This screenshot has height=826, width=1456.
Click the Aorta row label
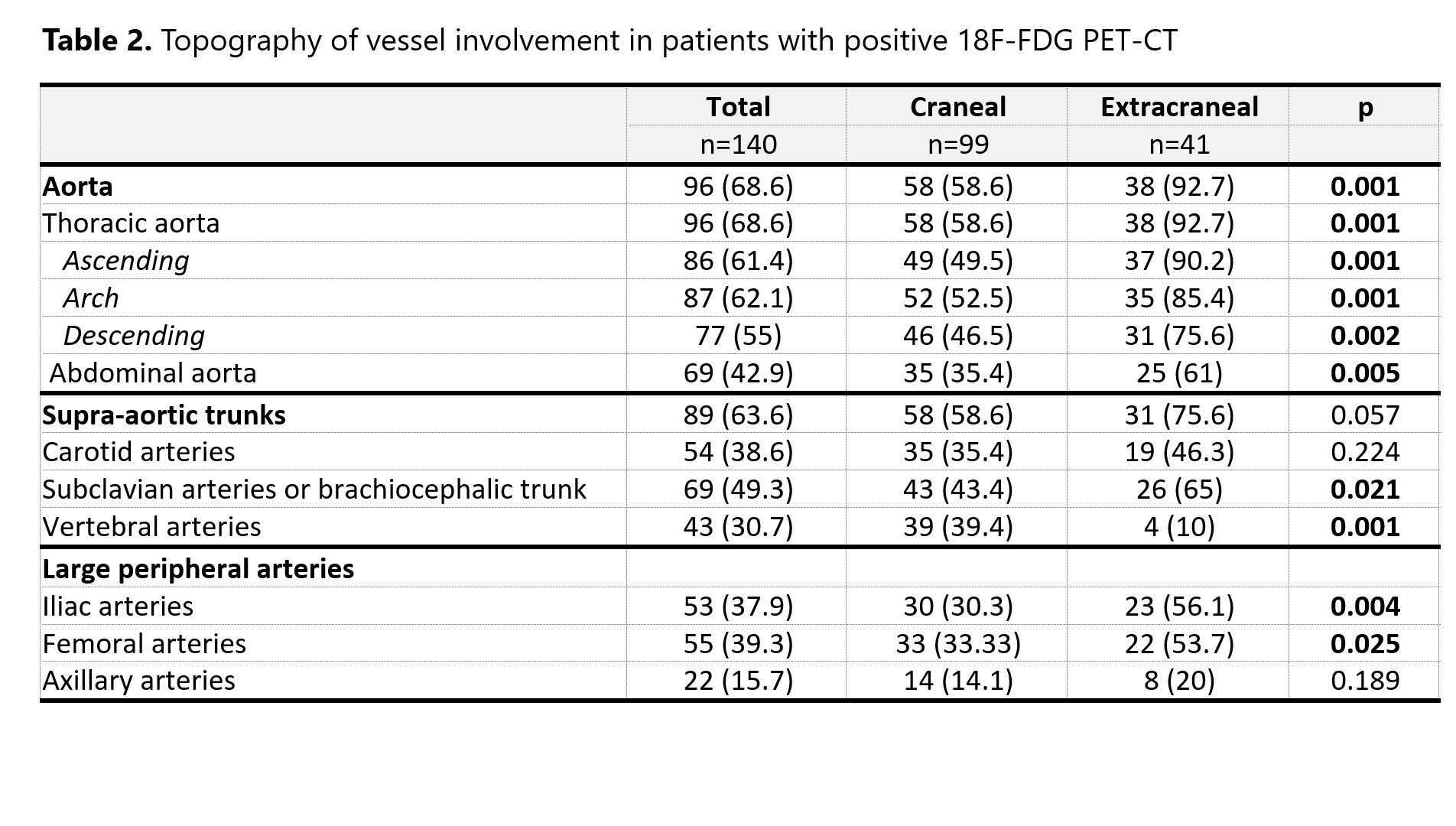78,187
